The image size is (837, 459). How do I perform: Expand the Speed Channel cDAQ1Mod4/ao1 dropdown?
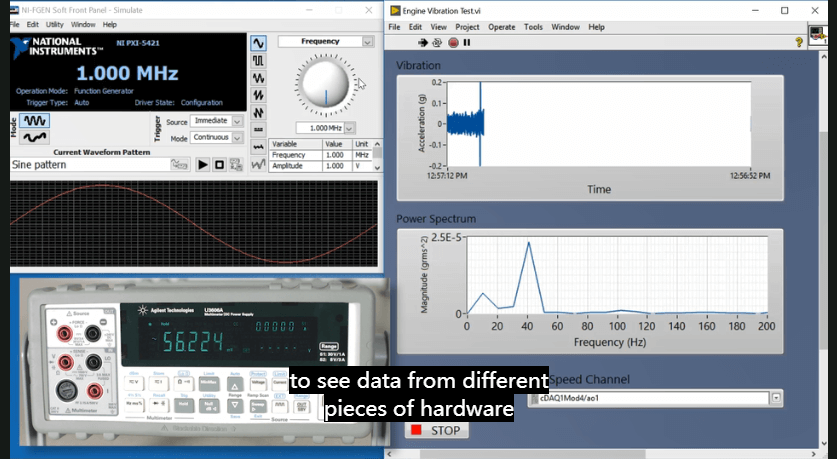pos(776,398)
